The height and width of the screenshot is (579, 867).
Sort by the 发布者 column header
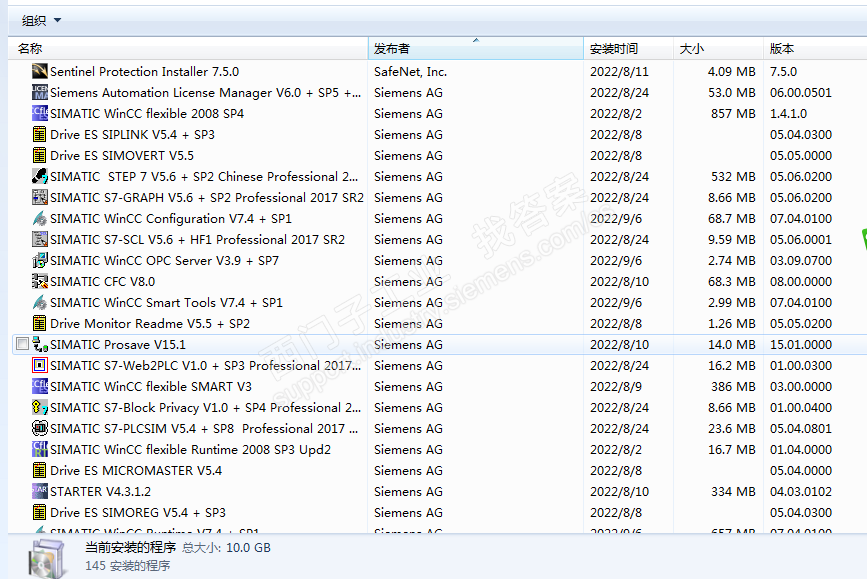point(476,49)
